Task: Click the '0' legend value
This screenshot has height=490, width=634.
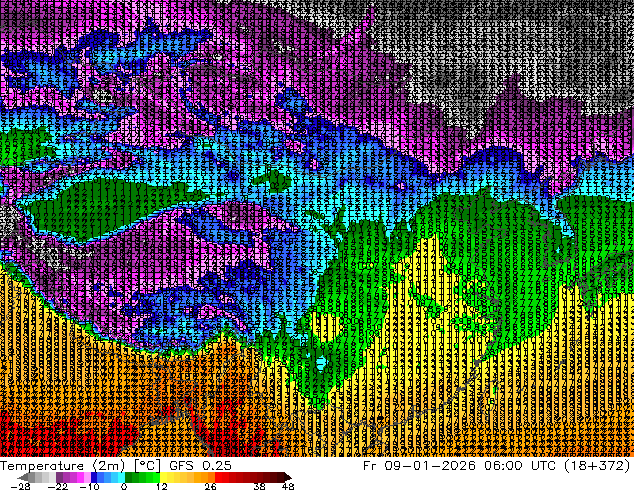Action: pyautogui.click(x=124, y=486)
